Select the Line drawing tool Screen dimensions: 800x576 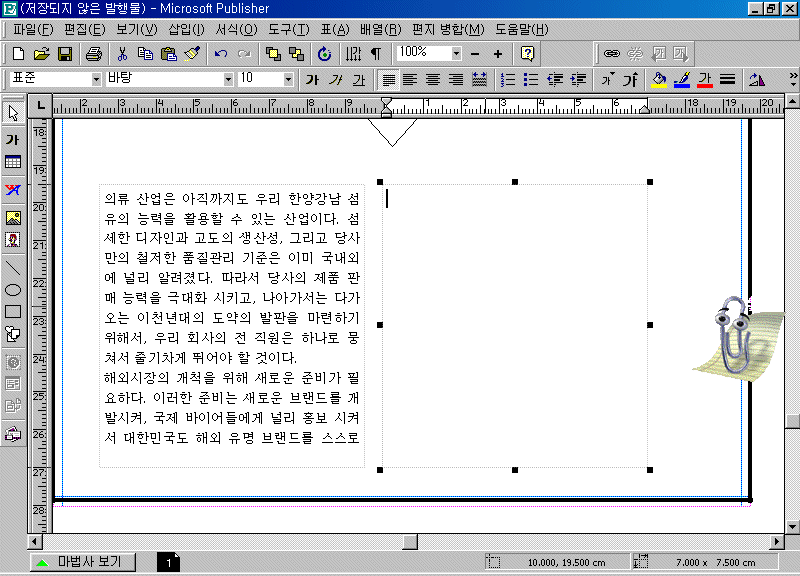pyautogui.click(x=14, y=267)
